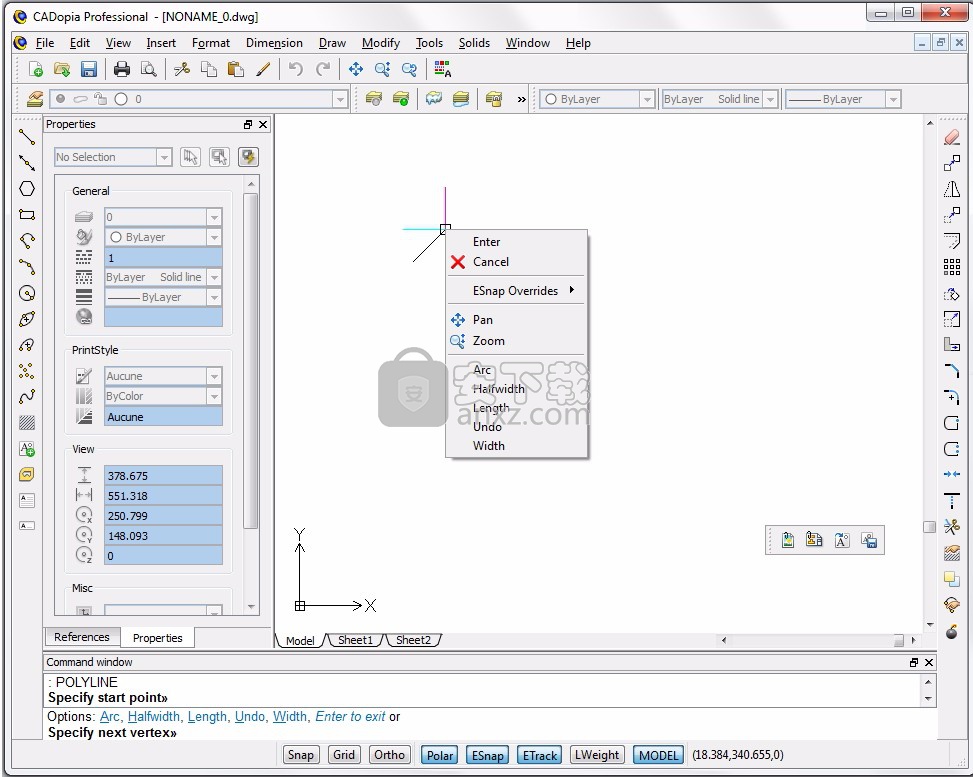This screenshot has height=777, width=973.
Task: Select the Mirror tool
Action: [x=952, y=189]
